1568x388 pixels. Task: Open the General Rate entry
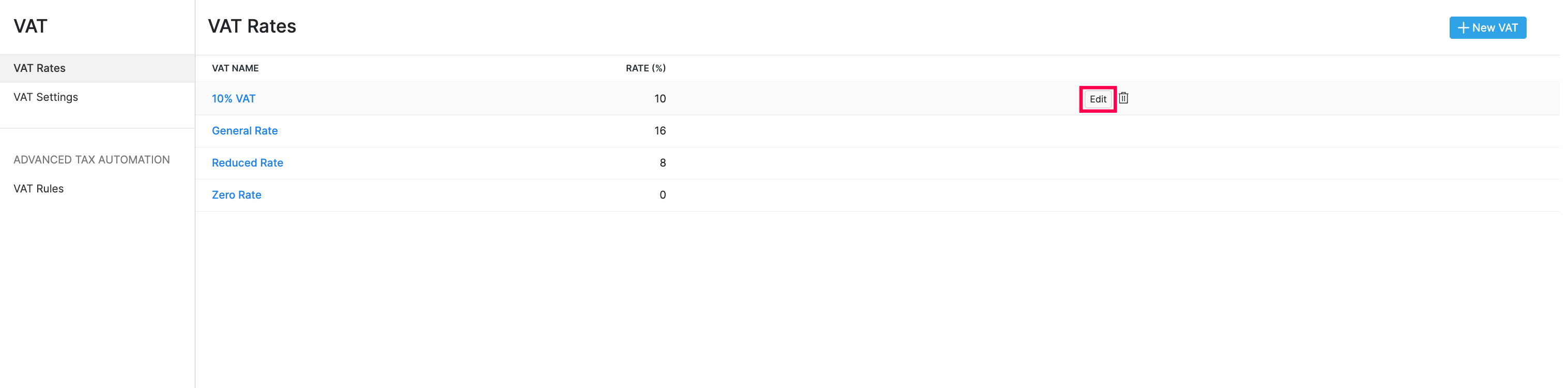[x=244, y=131]
